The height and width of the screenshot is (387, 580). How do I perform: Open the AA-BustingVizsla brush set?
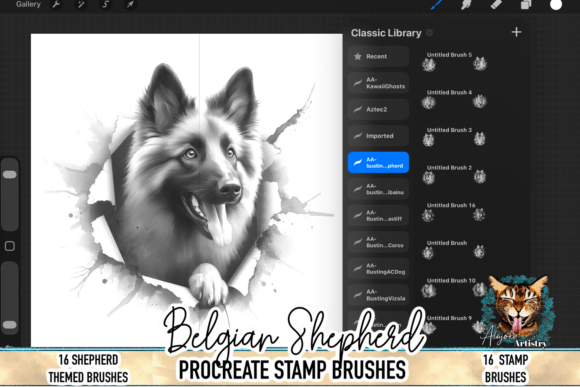coord(378,295)
